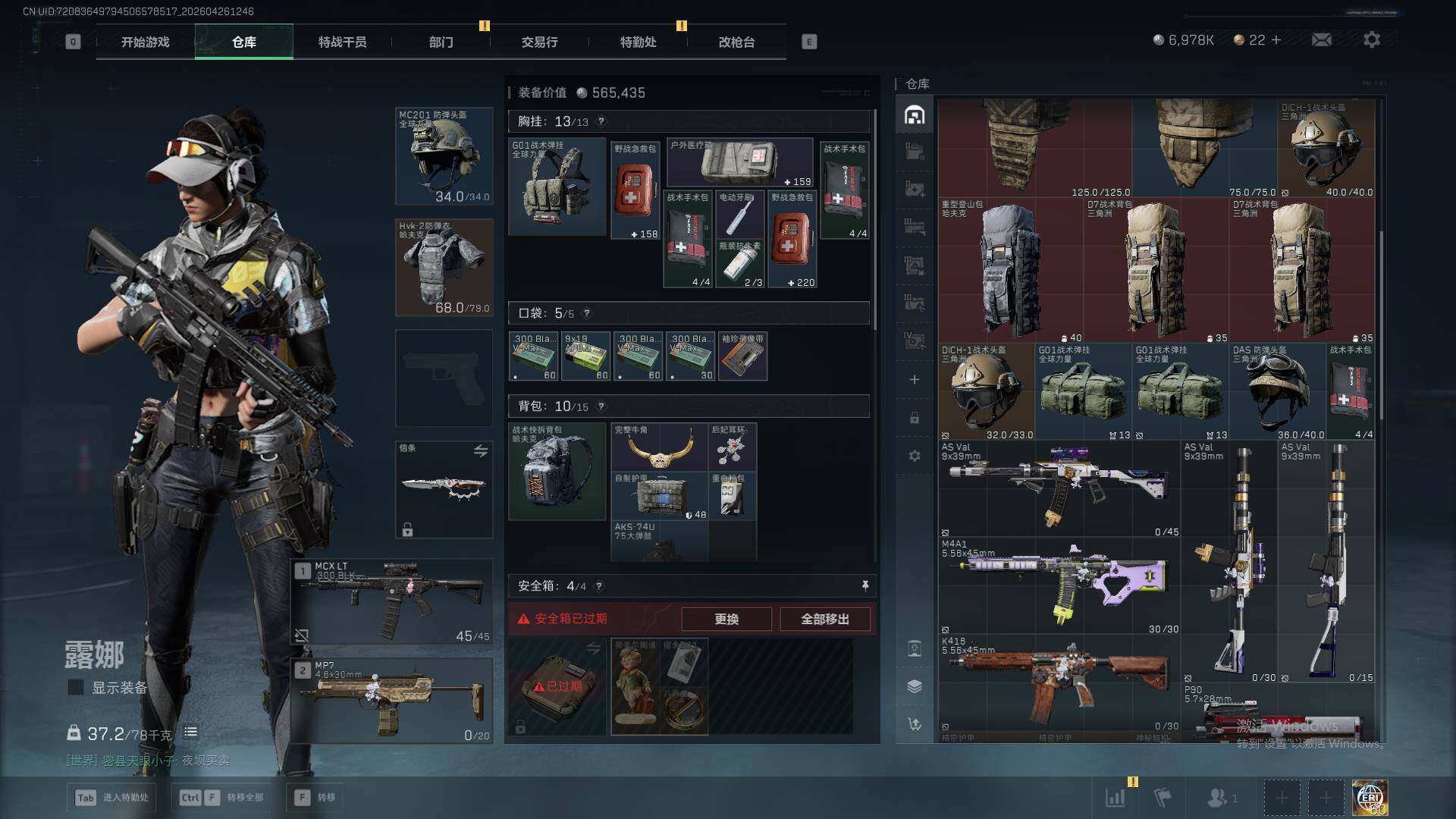Click the 转移全部 button
1456x819 pixels.
(x=222, y=797)
